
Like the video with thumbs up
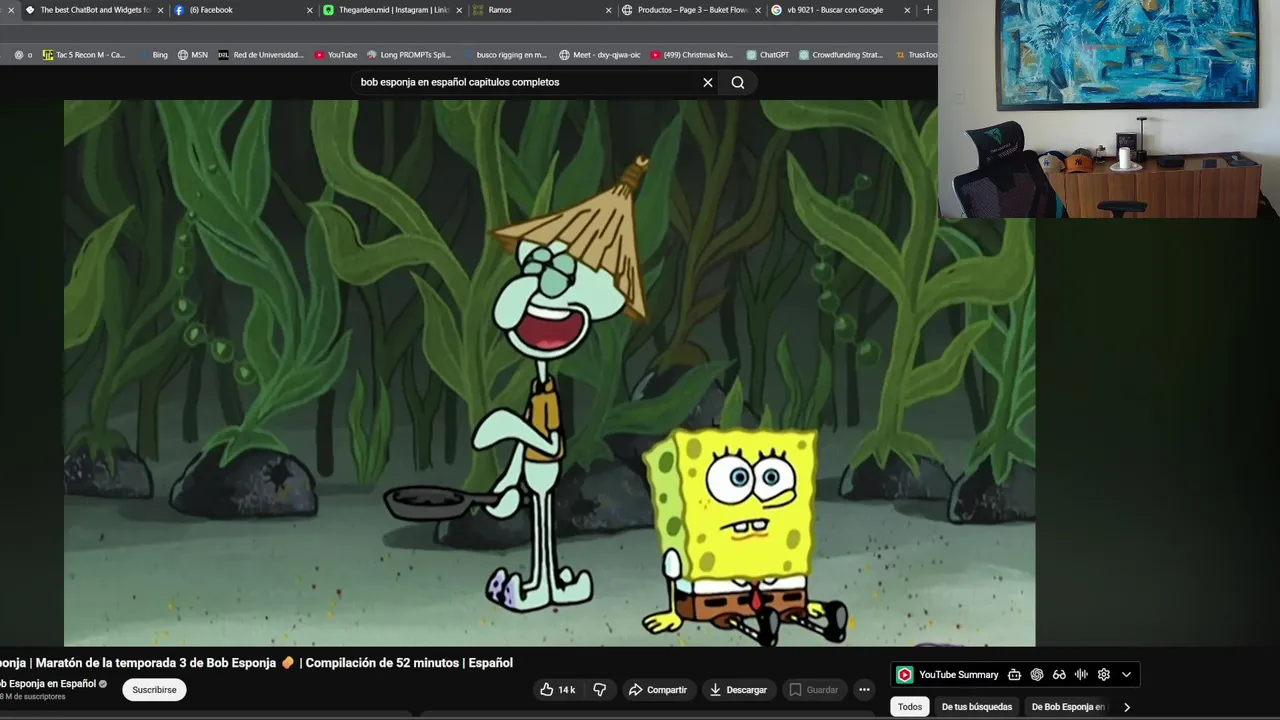point(559,690)
